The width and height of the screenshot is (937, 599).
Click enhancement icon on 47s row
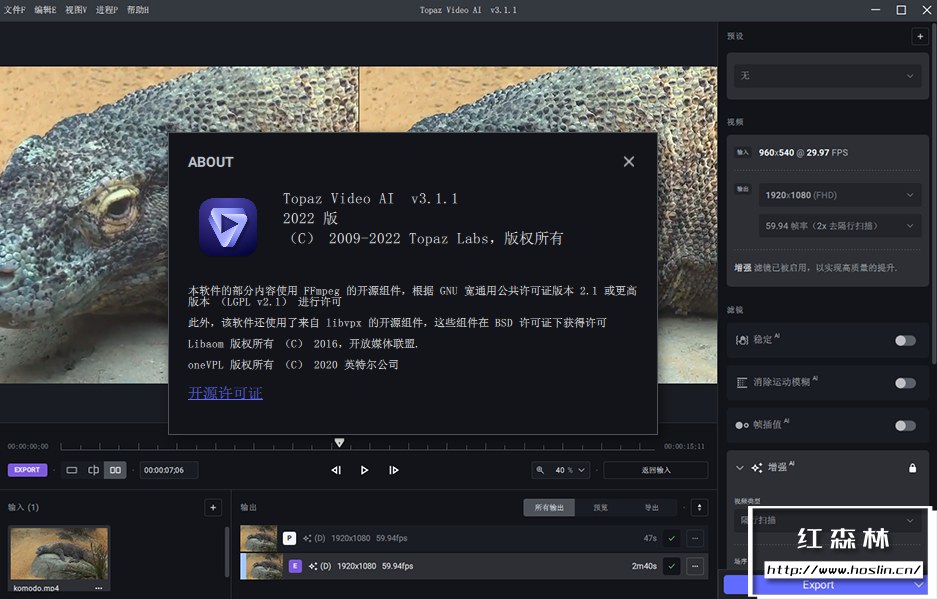tap(307, 538)
